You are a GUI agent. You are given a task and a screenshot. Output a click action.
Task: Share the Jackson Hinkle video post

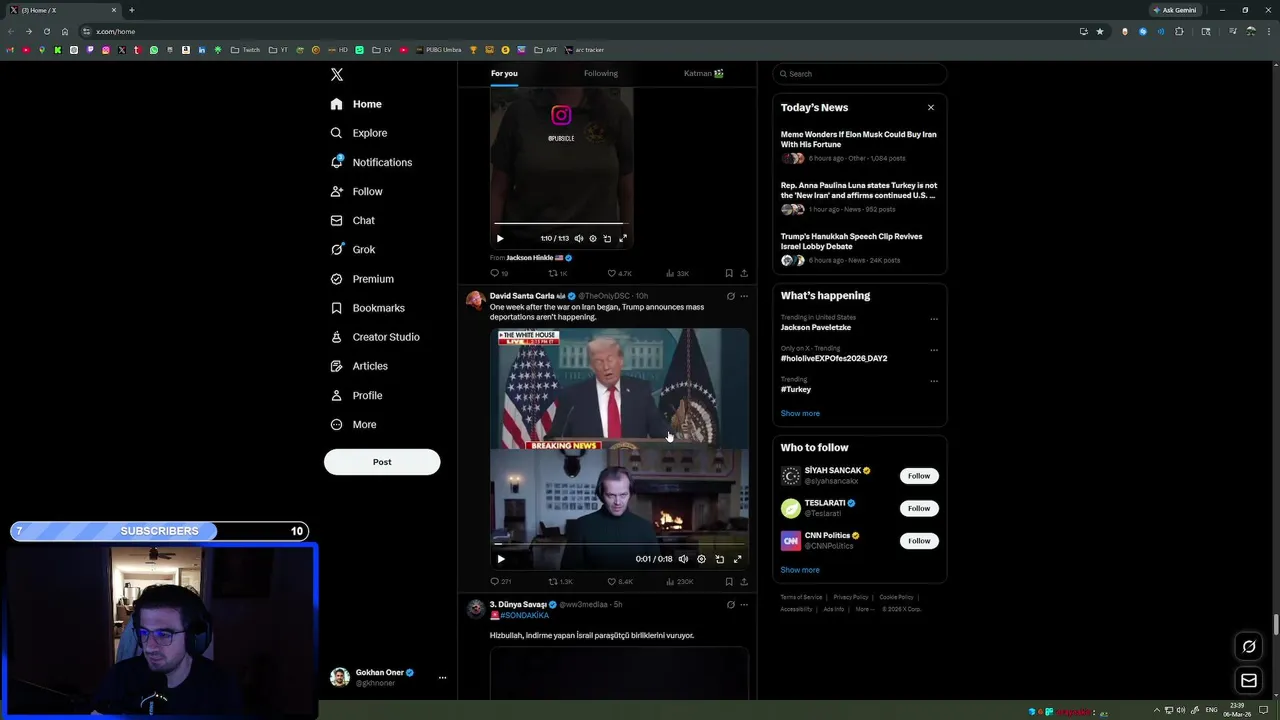click(743, 273)
